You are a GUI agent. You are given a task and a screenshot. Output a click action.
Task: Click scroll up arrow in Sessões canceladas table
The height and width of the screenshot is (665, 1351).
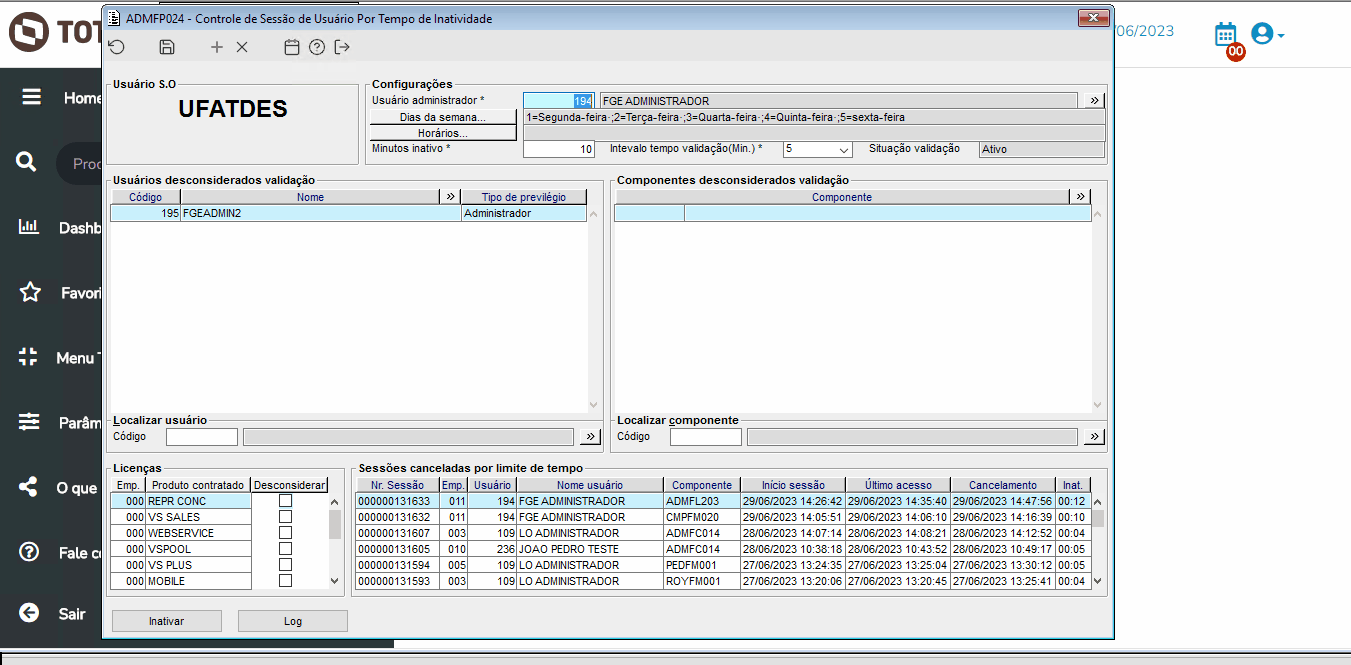(x=1097, y=502)
